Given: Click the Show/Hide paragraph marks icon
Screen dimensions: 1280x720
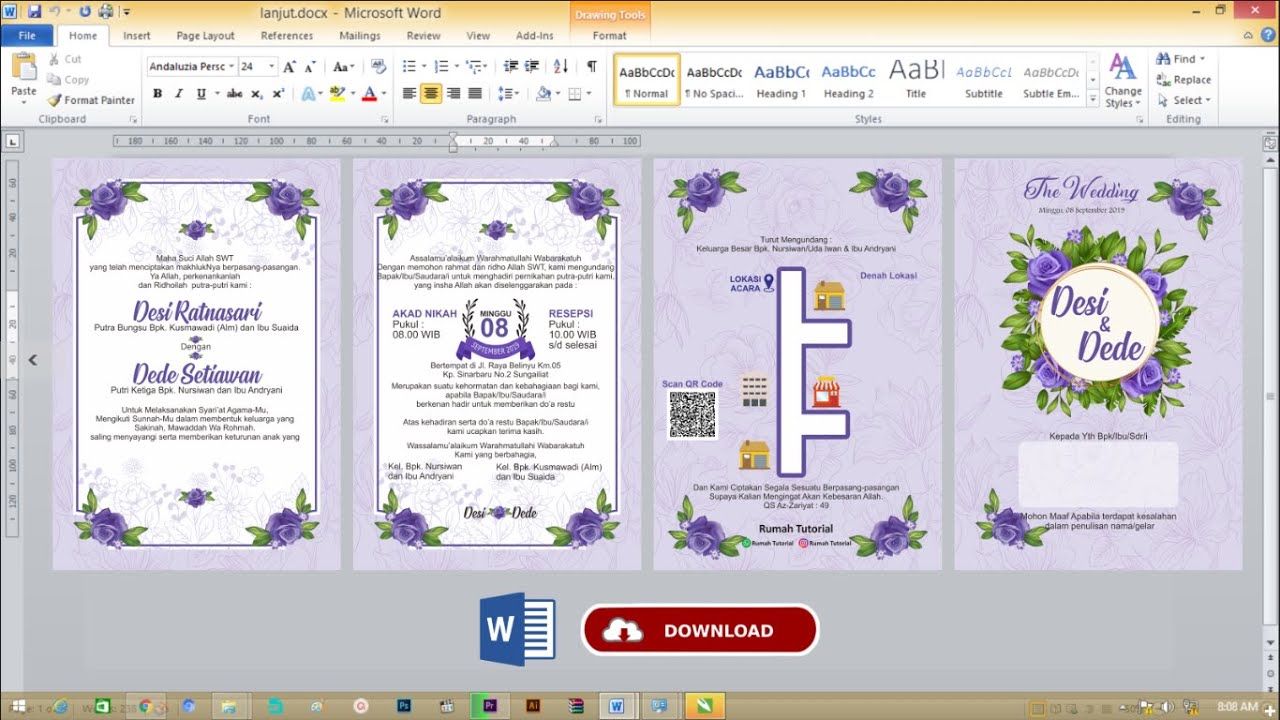Looking at the screenshot, I should [591, 67].
